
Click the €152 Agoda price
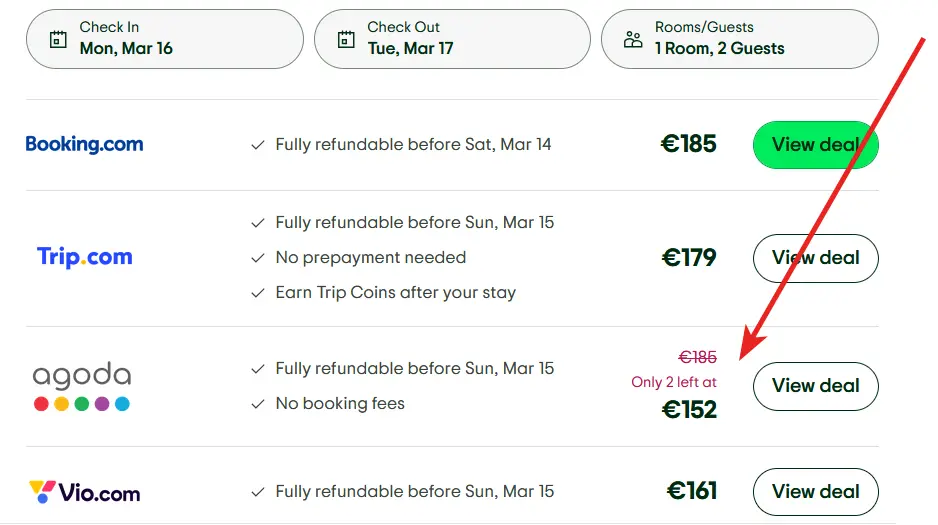pos(689,409)
